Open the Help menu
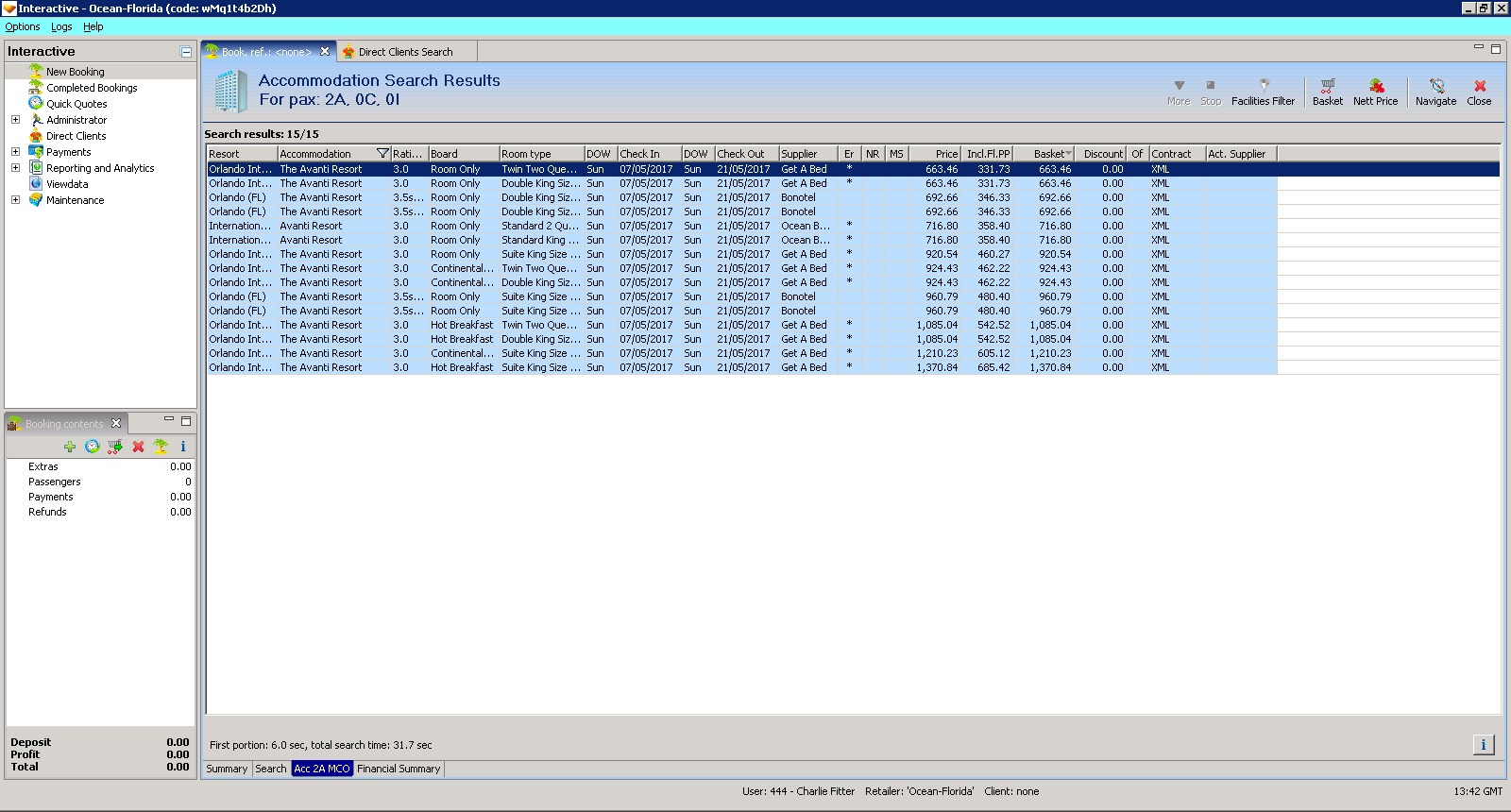1511x812 pixels. click(93, 26)
